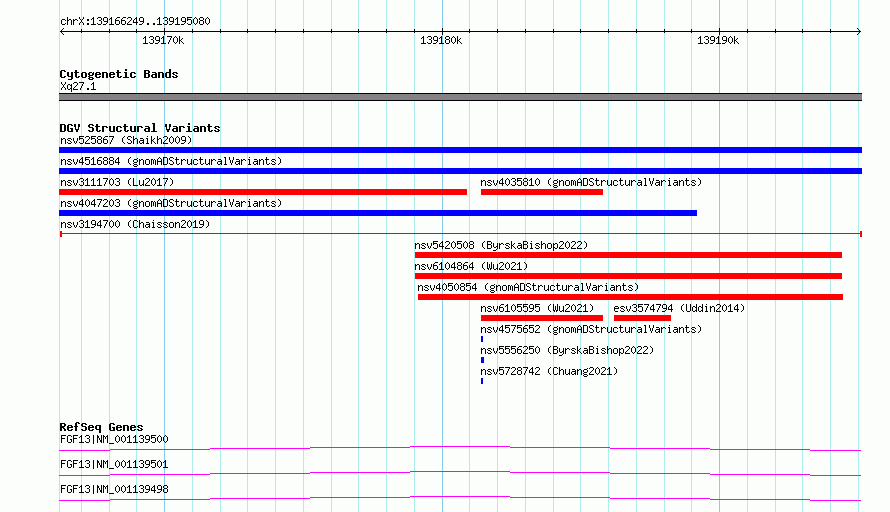
Task: Click the nsv5728742 (Chuang2021) label
Action: 549,371
